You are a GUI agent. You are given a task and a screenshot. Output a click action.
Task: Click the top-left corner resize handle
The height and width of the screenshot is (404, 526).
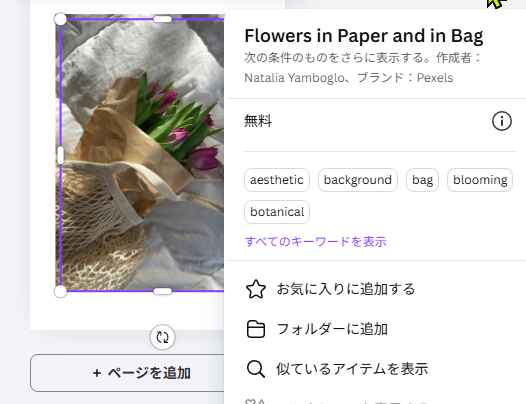click(60, 19)
